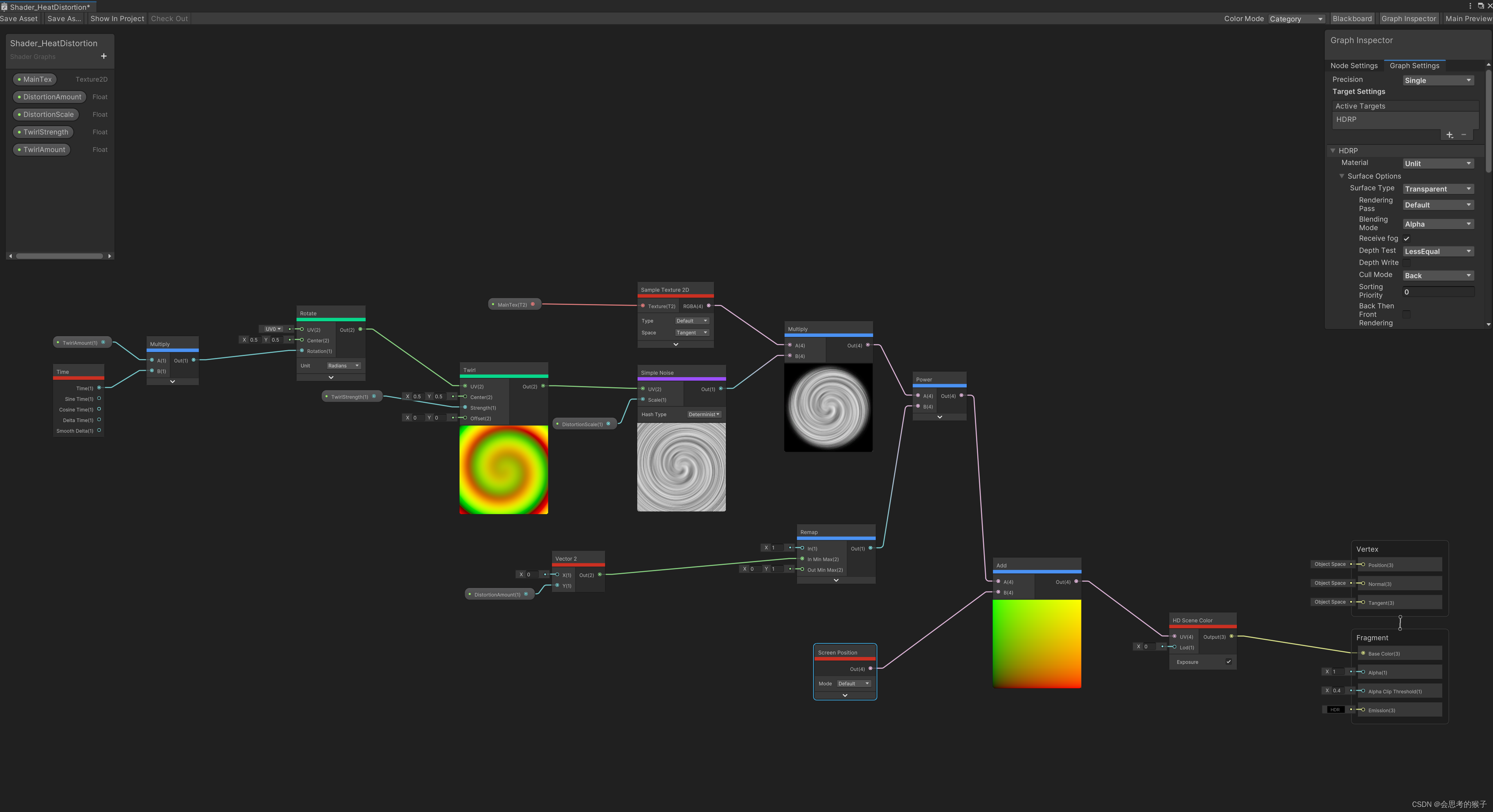Click Save Asset button in toolbar
The width and height of the screenshot is (1493, 812).
click(20, 18)
